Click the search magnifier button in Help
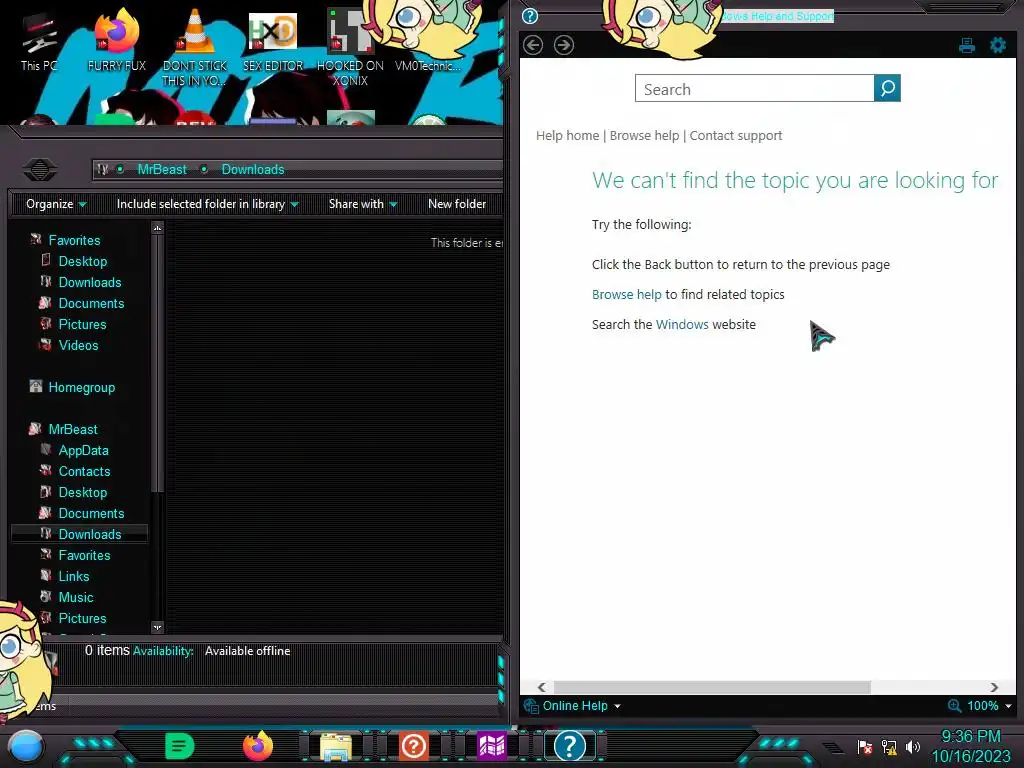The image size is (1024, 768). (x=887, y=88)
